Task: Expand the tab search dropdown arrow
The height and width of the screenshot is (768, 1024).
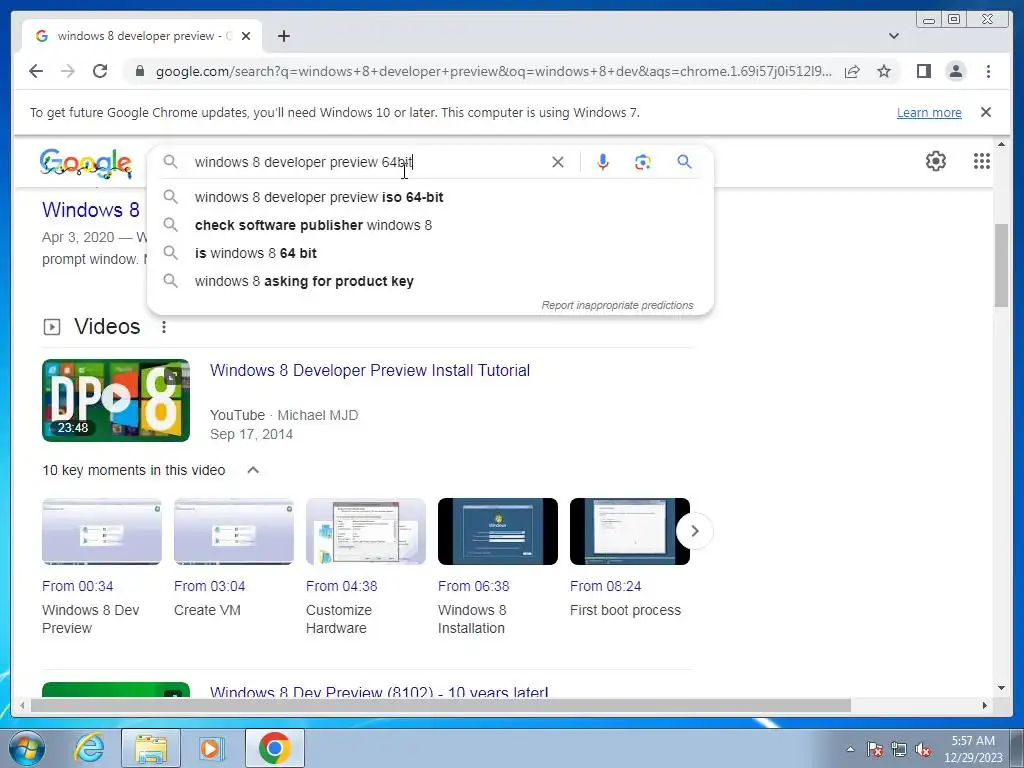Action: 893,36
